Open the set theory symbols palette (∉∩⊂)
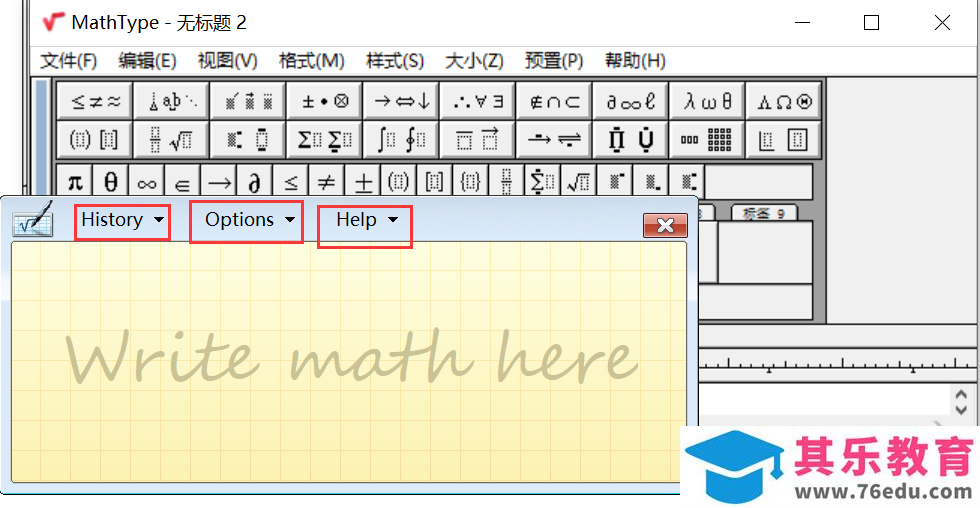Screen dimensions: 980x508 pos(554,101)
